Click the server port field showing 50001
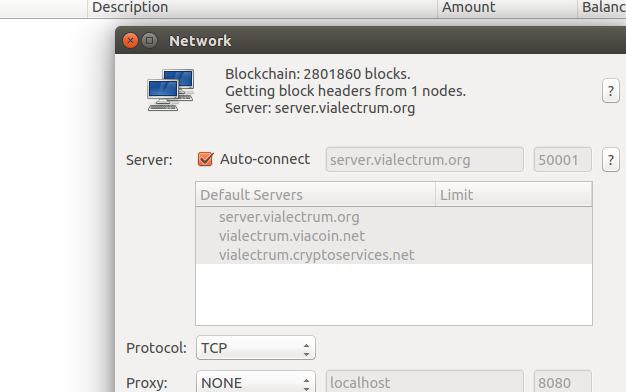Screen dimensions: 626x392 (562, 160)
